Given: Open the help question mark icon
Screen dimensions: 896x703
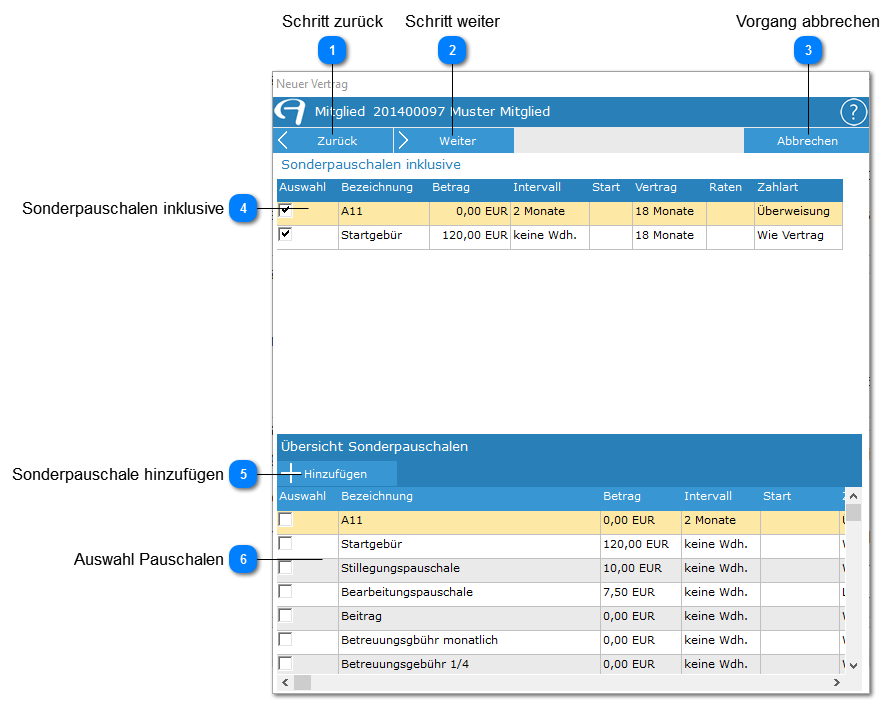Looking at the screenshot, I should [x=853, y=112].
